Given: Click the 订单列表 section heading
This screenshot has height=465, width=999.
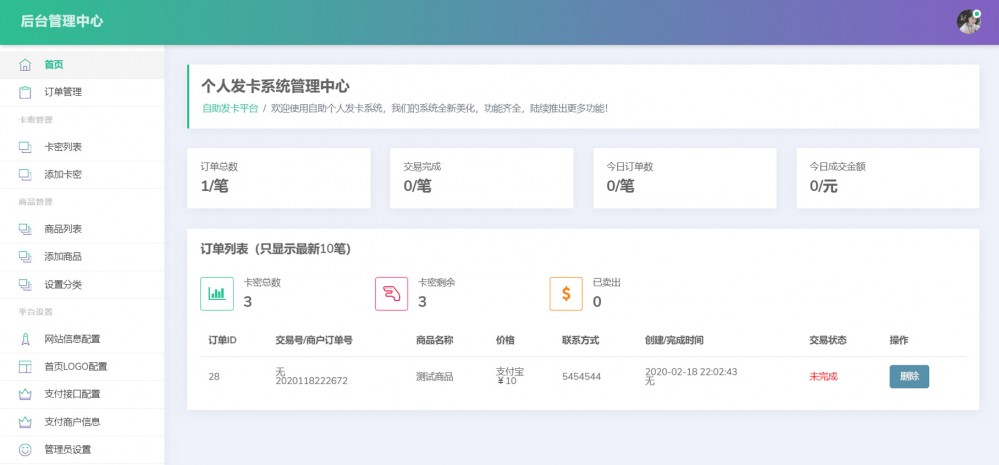Looking at the screenshot, I should tap(276, 249).
